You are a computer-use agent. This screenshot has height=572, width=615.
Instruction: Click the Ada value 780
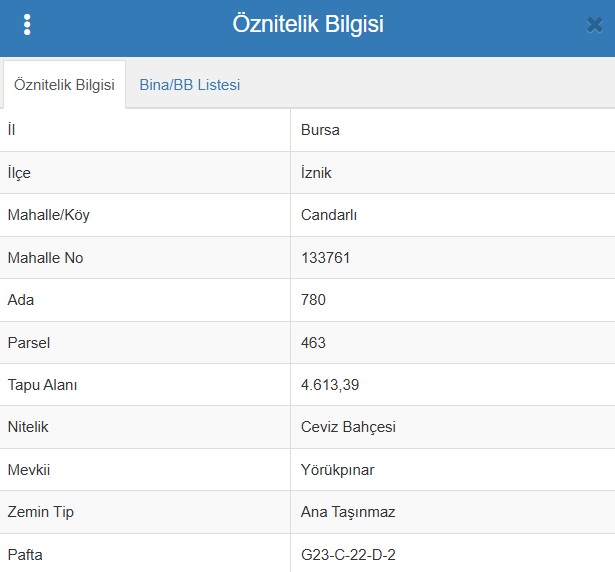click(x=313, y=300)
